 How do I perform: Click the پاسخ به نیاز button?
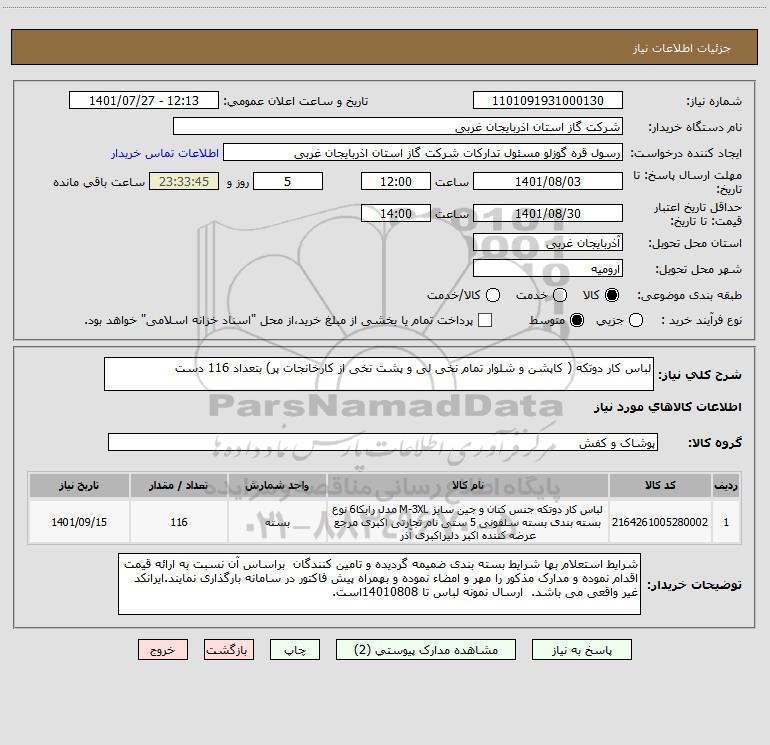(581, 650)
